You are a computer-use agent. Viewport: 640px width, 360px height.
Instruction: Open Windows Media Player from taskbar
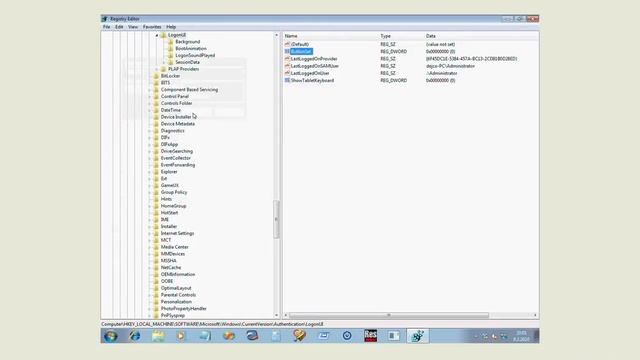(181, 336)
